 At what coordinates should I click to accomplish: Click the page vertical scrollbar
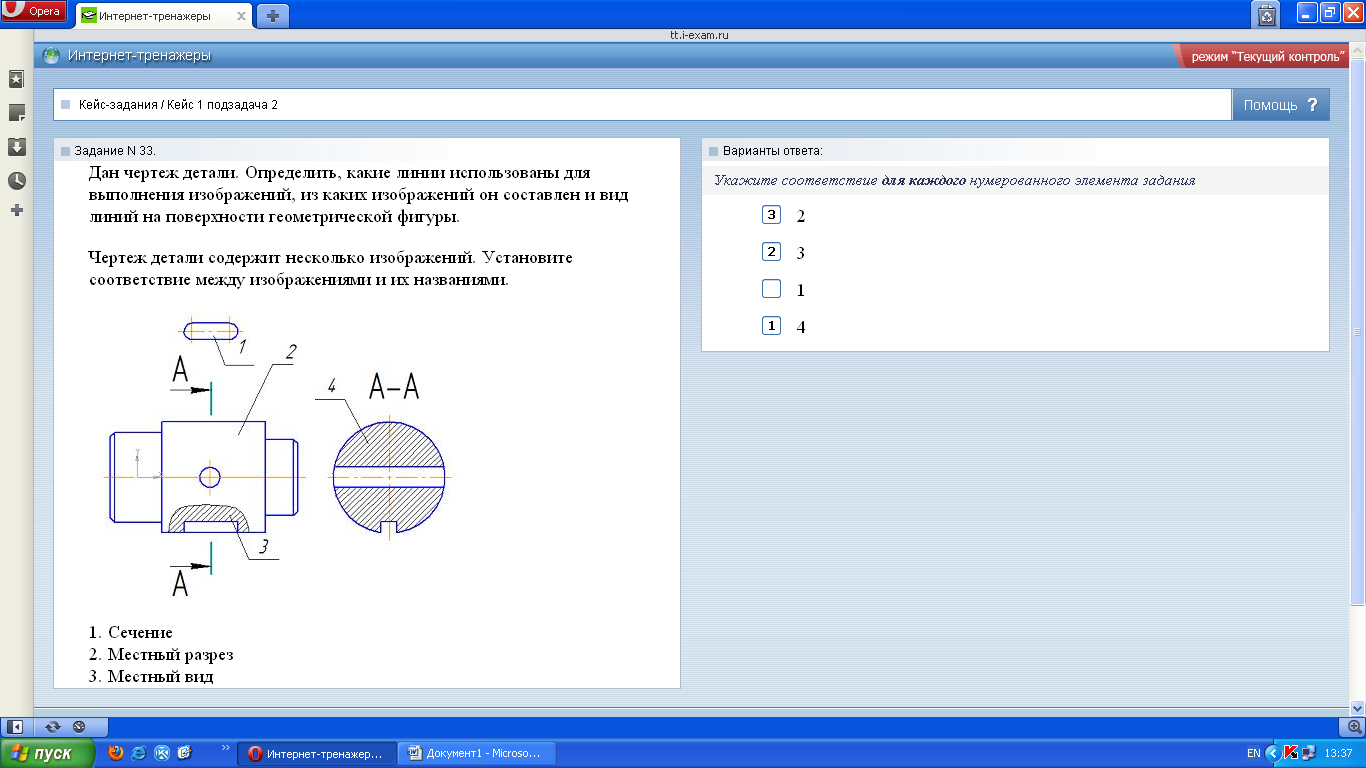pos(1358,330)
